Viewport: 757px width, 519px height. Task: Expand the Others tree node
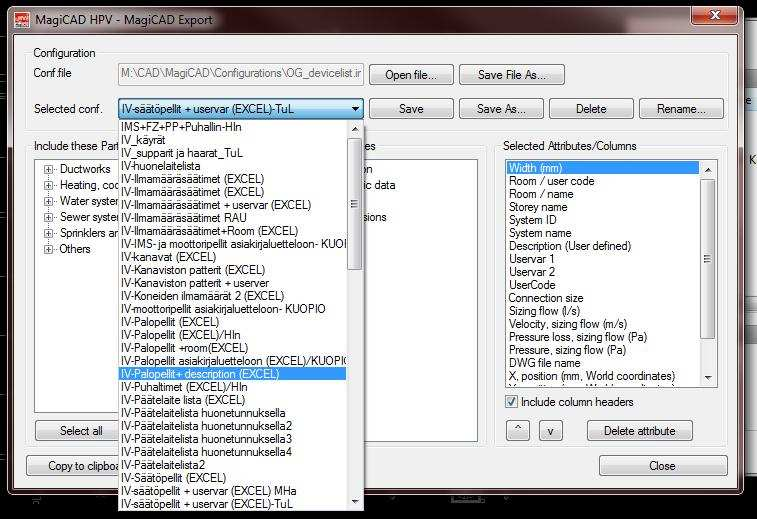48,249
